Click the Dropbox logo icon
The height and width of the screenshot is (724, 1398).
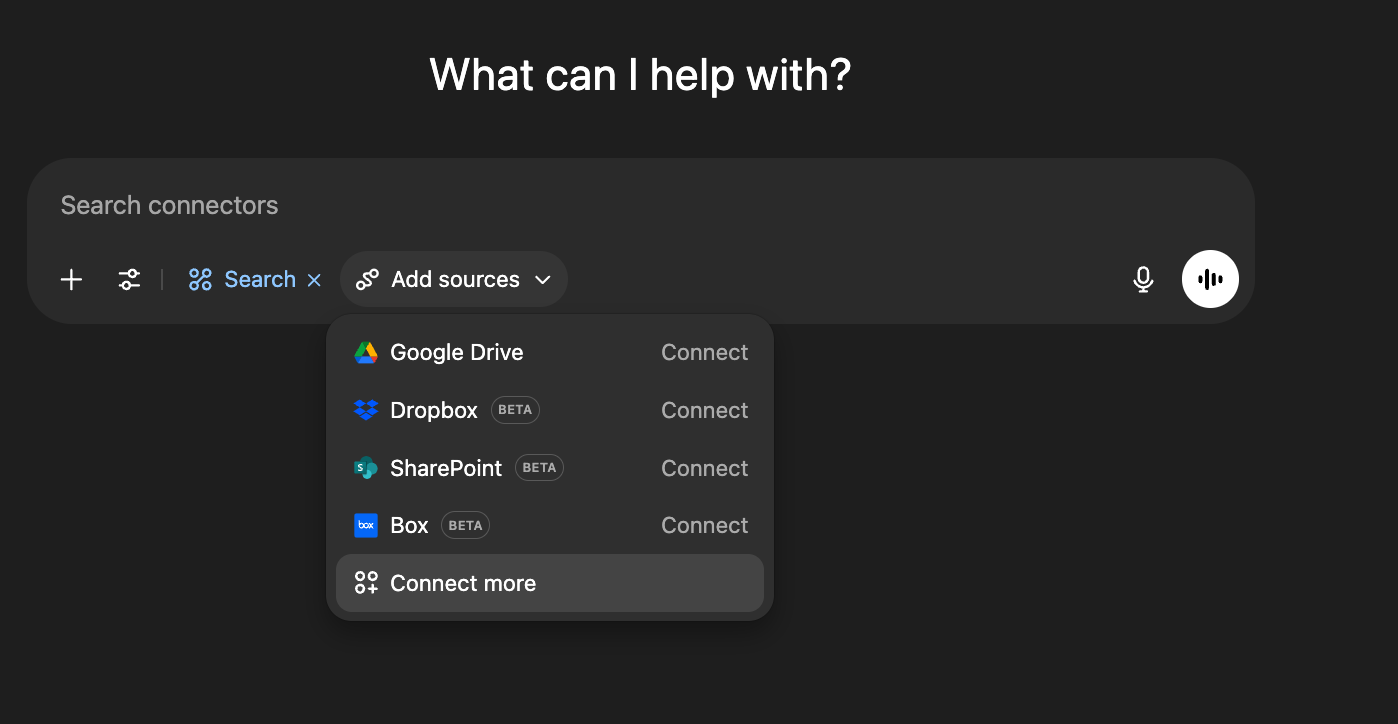(x=366, y=410)
